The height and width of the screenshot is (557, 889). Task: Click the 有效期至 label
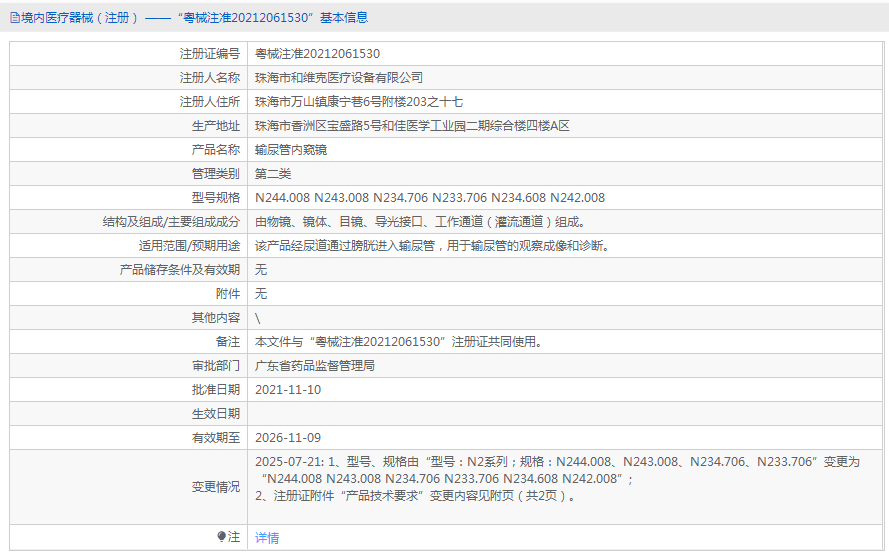pyautogui.click(x=216, y=438)
